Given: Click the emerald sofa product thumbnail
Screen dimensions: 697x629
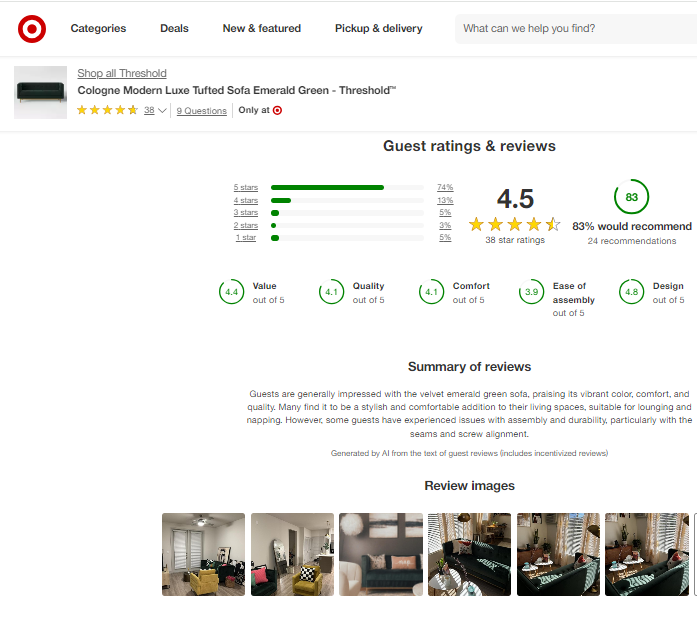Looking at the screenshot, I should click(x=40, y=92).
